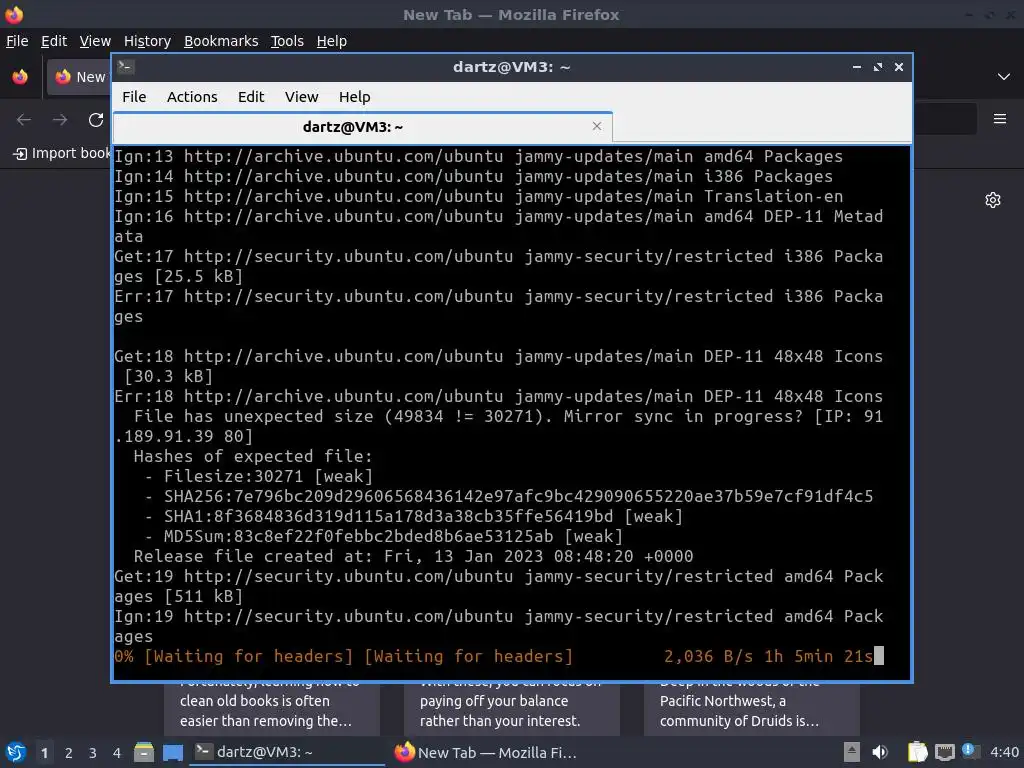Open the Pacific Northwest Druids story card

[x=752, y=709]
